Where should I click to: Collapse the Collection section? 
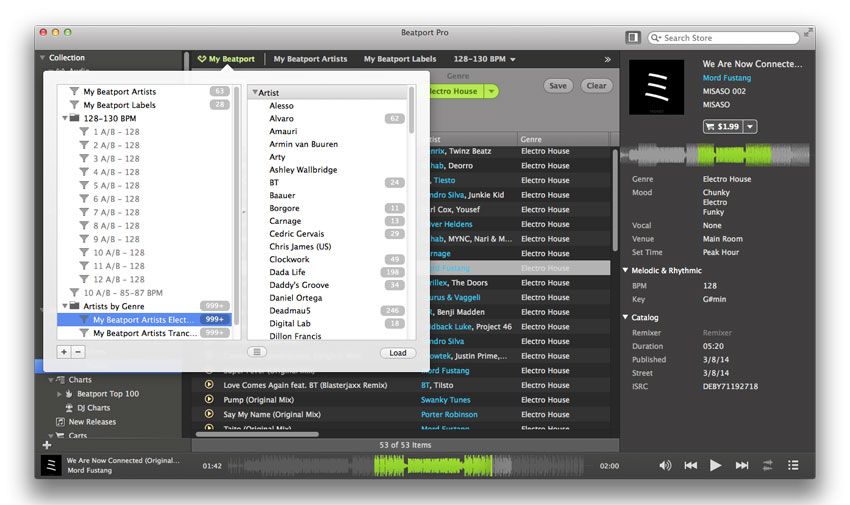coord(42,57)
